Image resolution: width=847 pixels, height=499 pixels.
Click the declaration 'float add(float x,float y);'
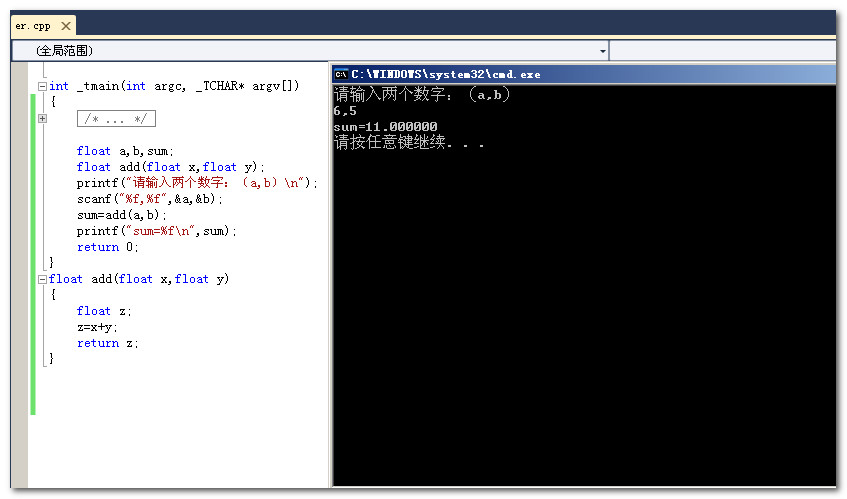tap(171, 167)
